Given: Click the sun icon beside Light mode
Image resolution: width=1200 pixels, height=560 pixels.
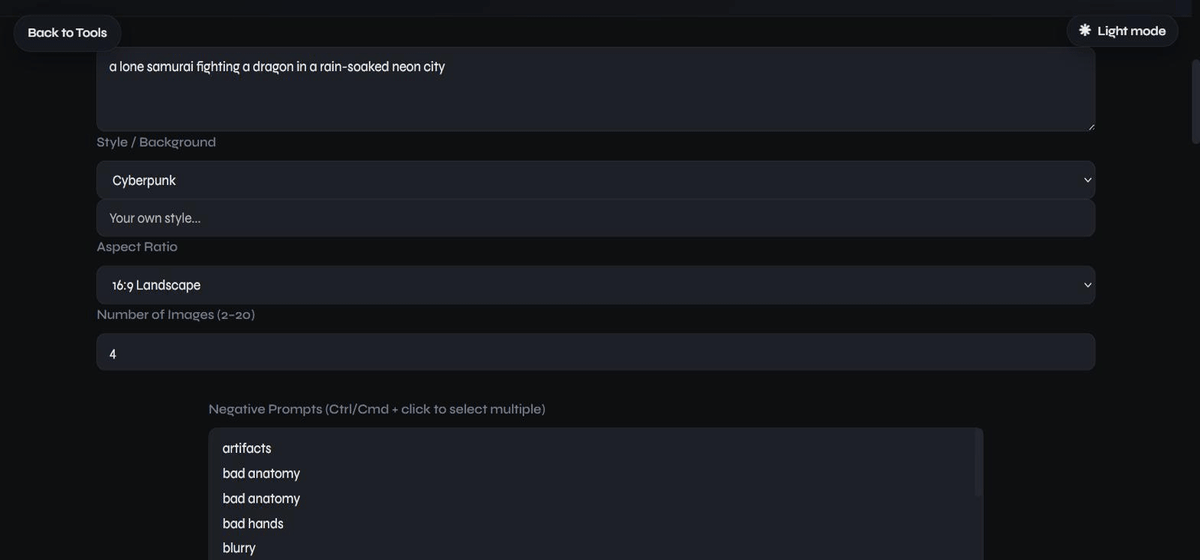Looking at the screenshot, I should coord(1085,30).
